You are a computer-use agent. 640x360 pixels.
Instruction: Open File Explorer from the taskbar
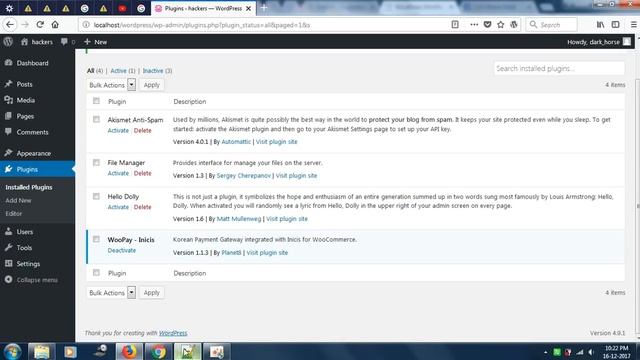tap(41, 351)
